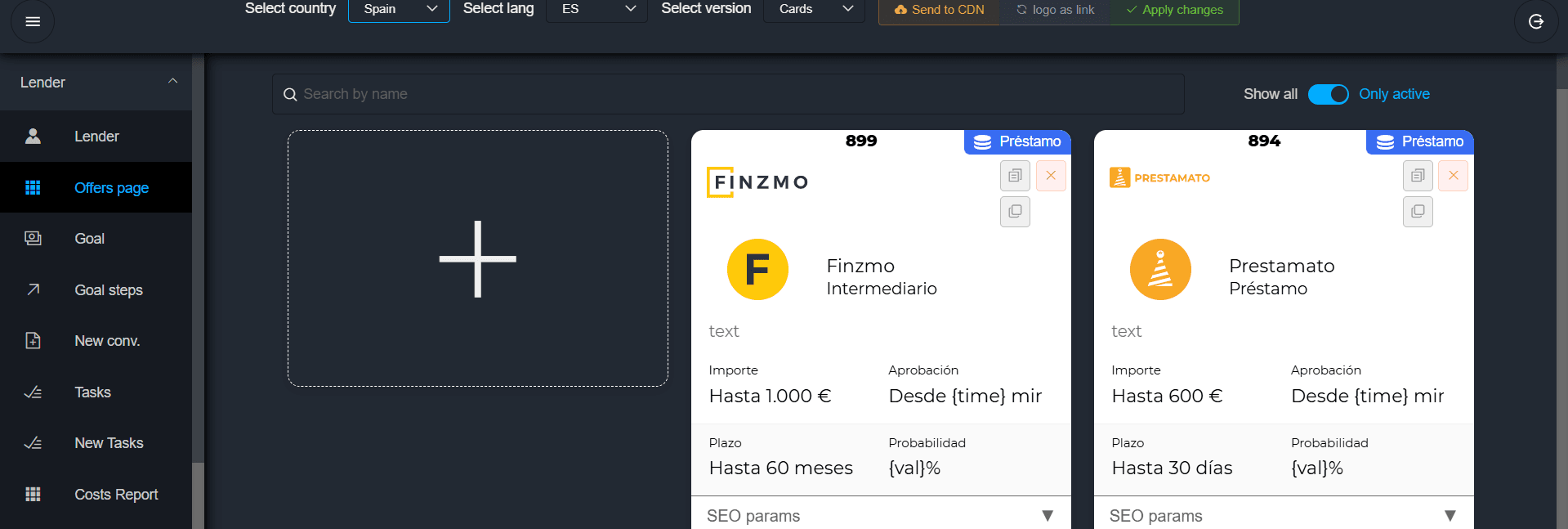
Task: Click the Hasta 1.000 € value
Action: 770,396
